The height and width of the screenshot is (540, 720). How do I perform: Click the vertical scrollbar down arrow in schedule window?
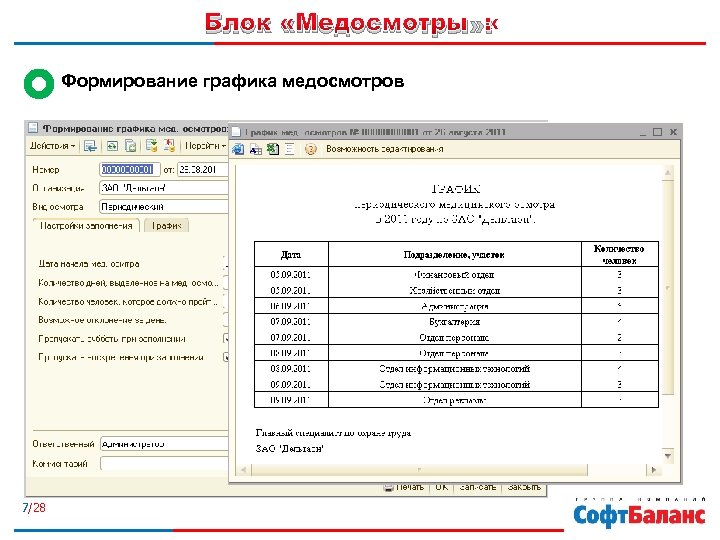668,455
